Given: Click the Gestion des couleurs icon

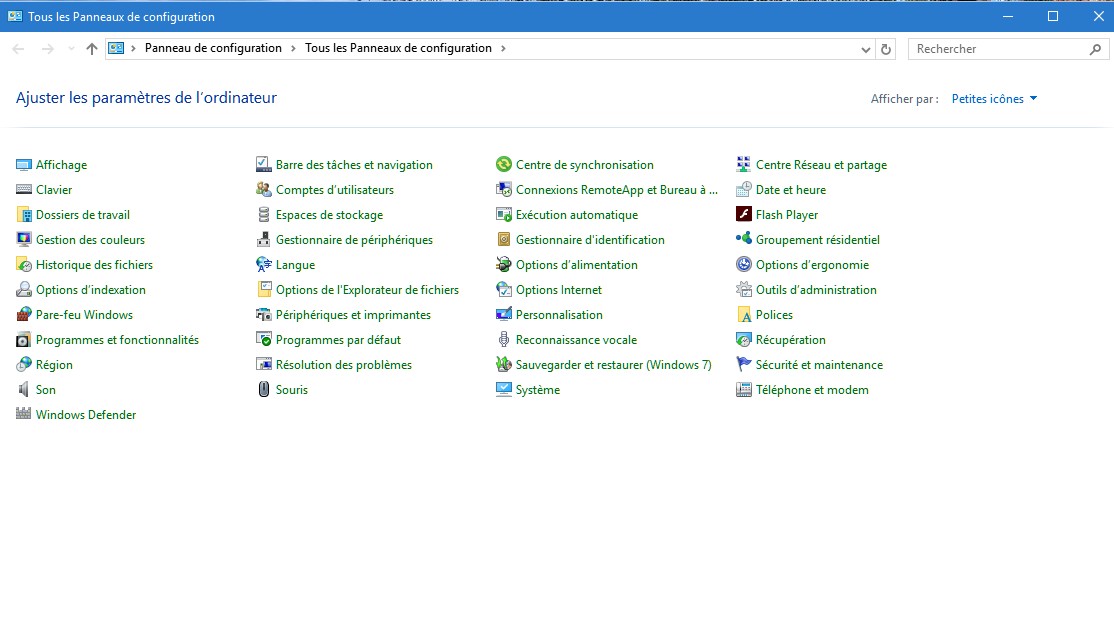Looking at the screenshot, I should [x=23, y=239].
